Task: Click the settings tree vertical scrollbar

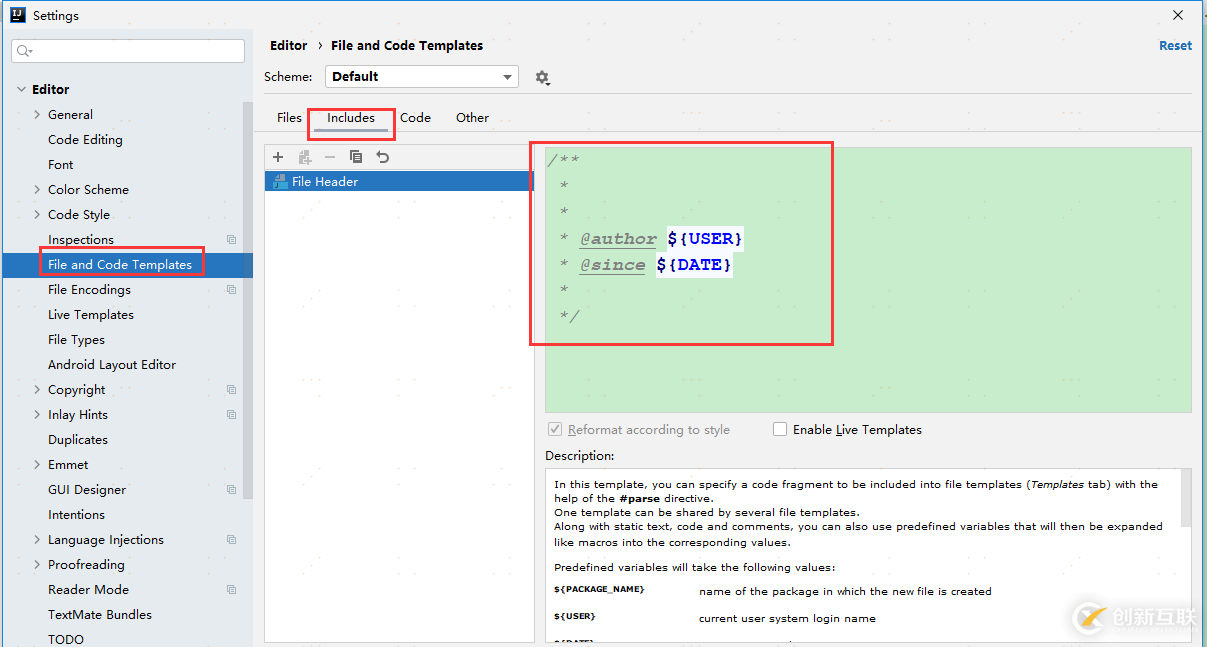Action: click(x=248, y=300)
